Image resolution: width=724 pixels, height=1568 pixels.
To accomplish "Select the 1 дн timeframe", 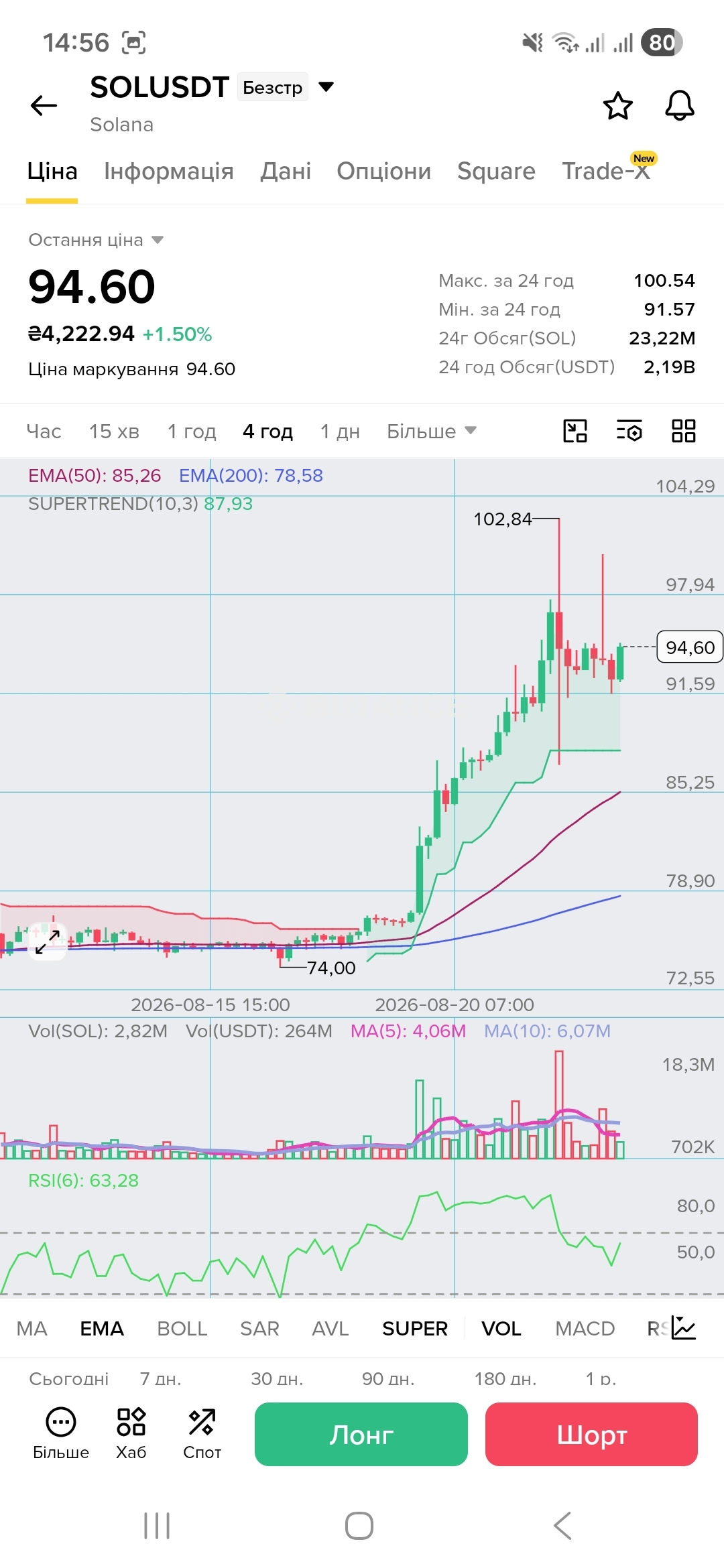I will (x=340, y=431).
